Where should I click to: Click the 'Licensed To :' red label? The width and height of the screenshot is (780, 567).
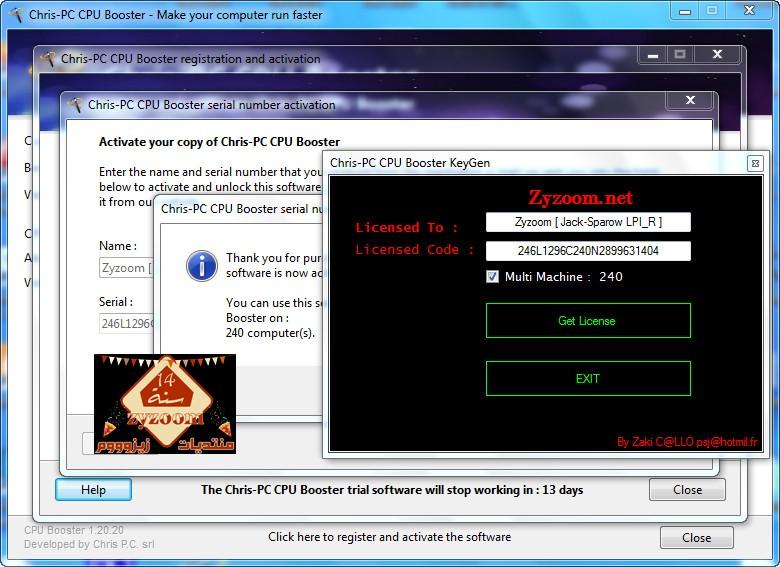pyautogui.click(x=406, y=227)
